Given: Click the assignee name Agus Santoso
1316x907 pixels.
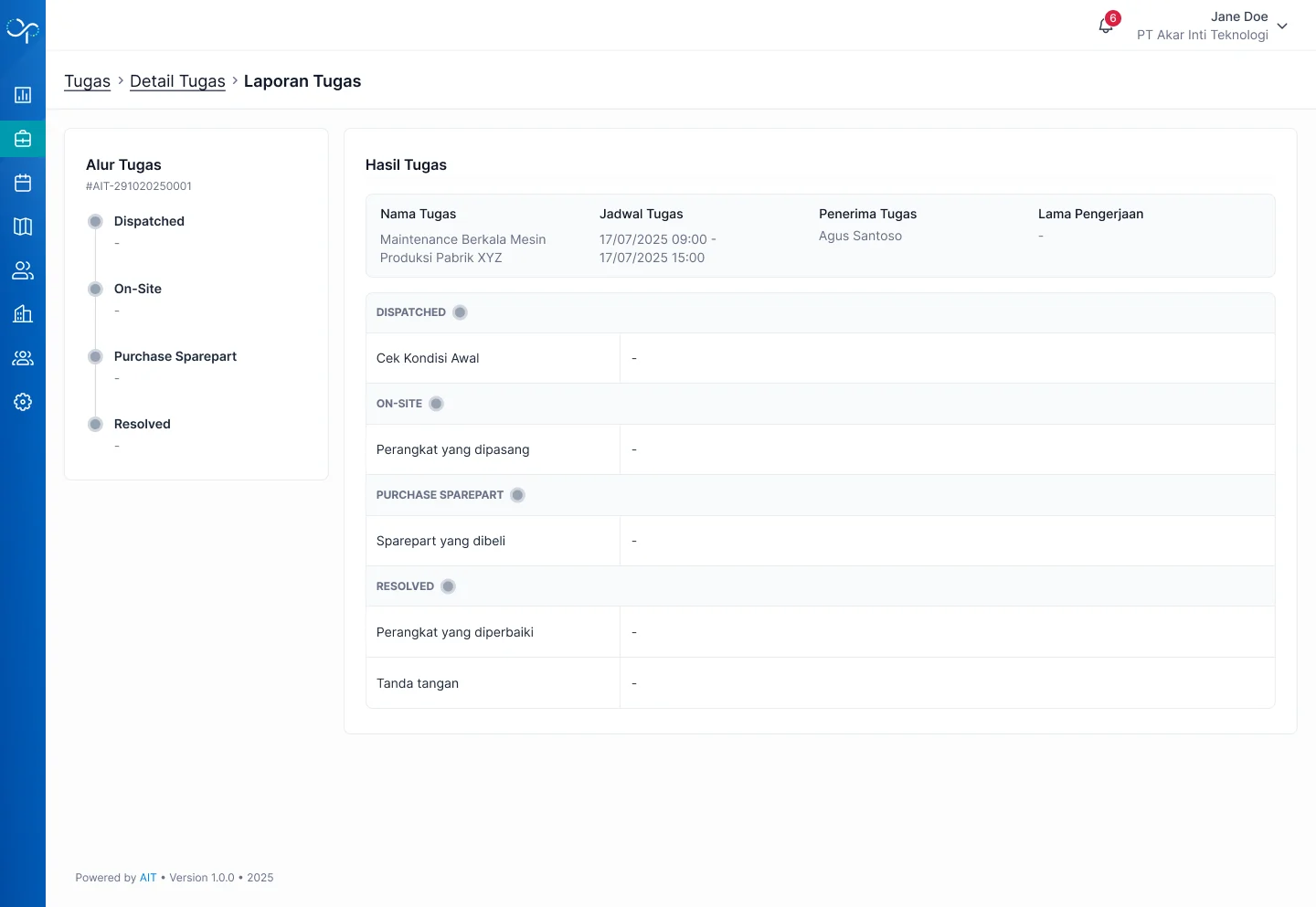Looking at the screenshot, I should pos(860,236).
